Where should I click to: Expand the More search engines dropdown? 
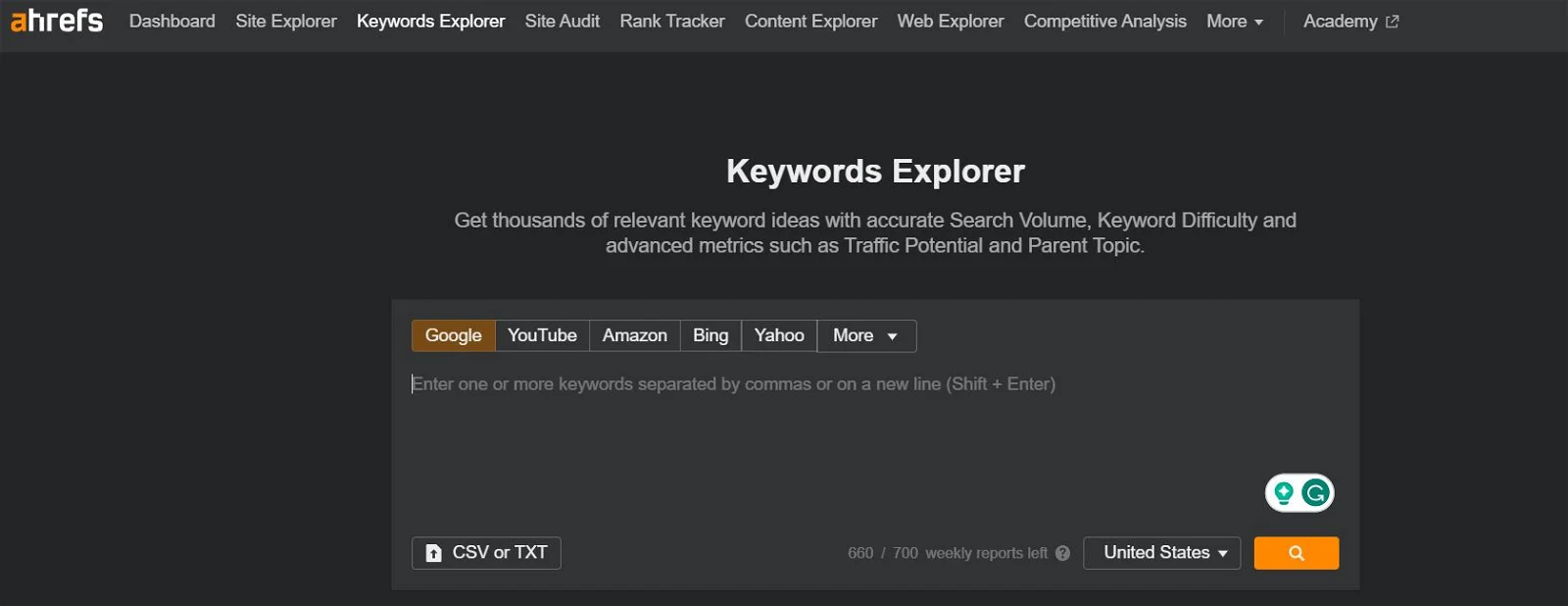[865, 335]
